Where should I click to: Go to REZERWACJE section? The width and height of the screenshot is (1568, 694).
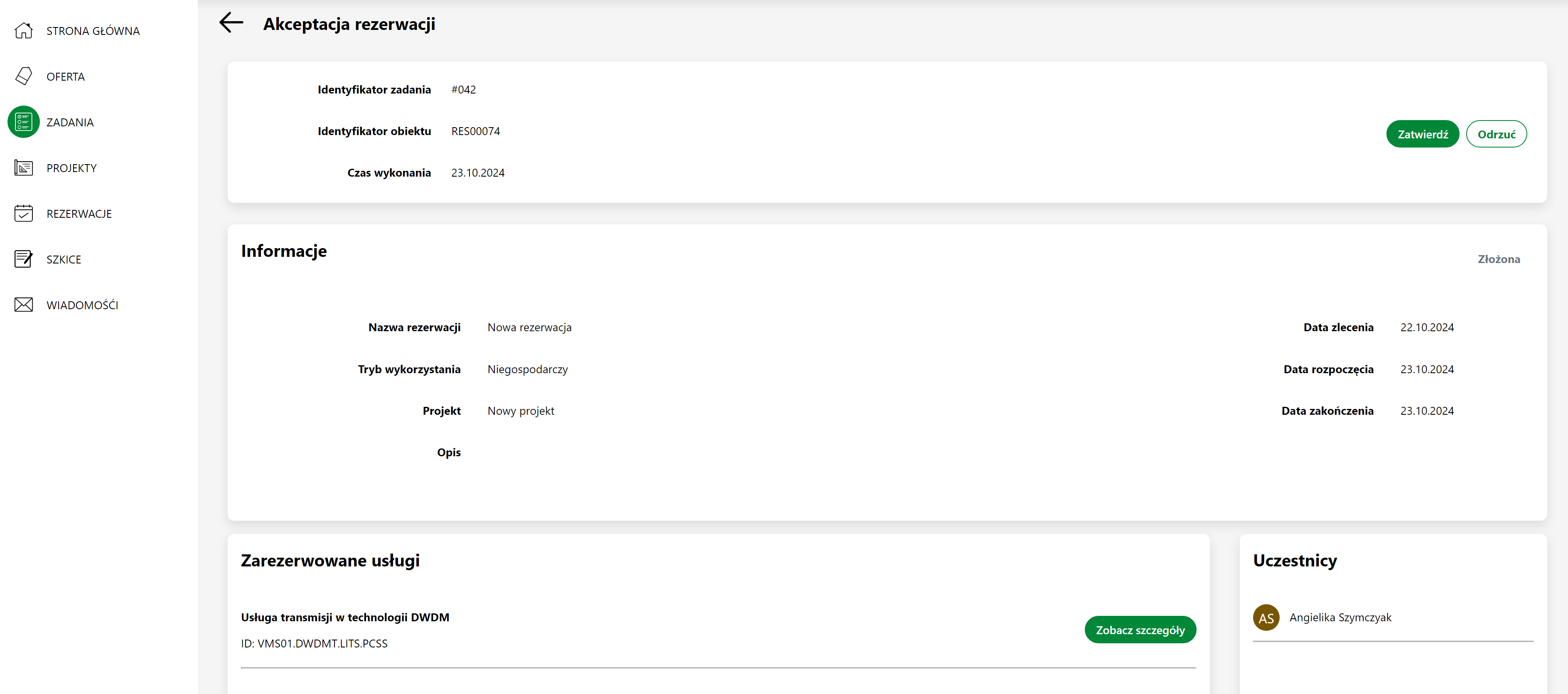point(79,214)
